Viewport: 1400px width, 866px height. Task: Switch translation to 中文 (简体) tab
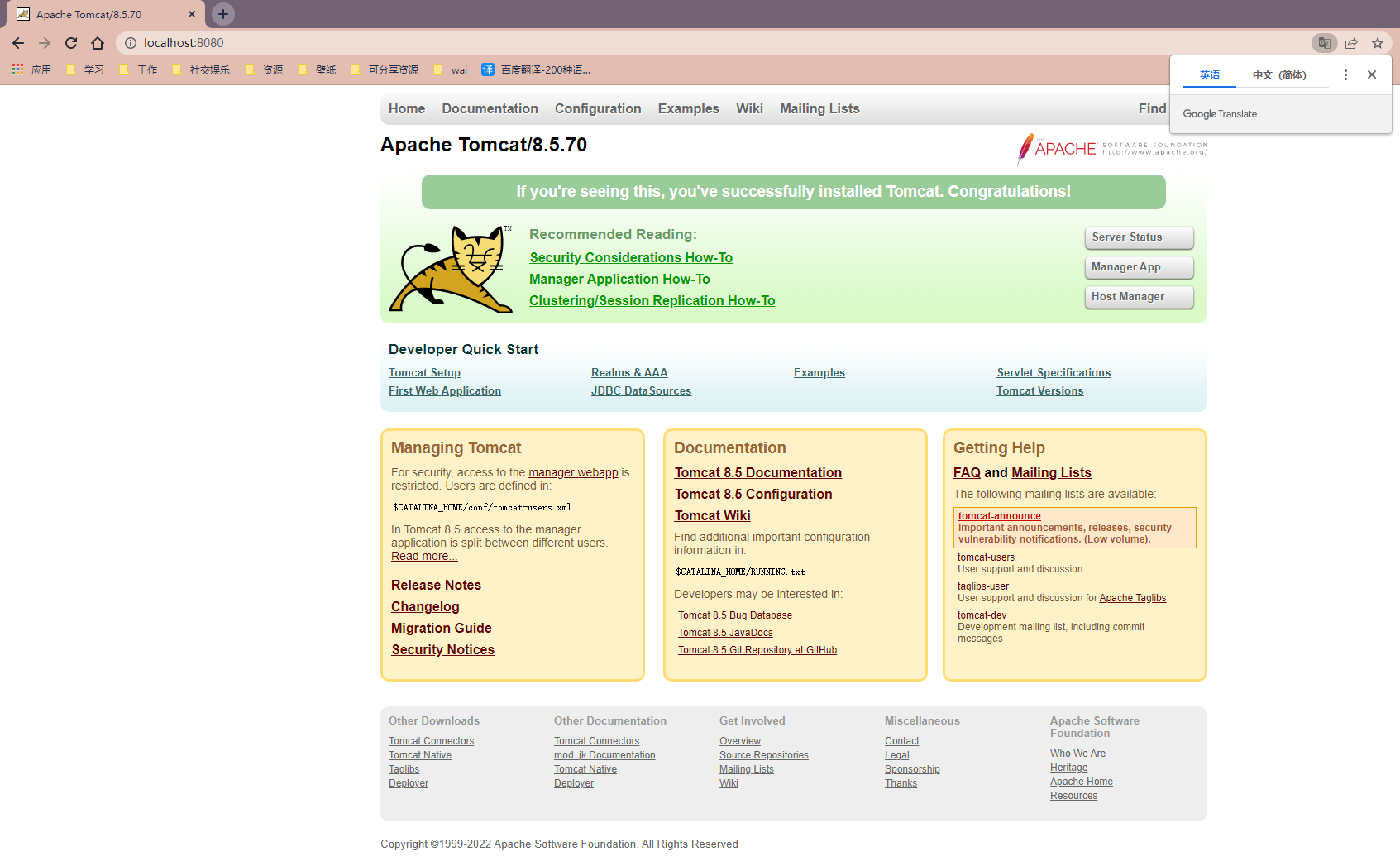coord(1278,75)
